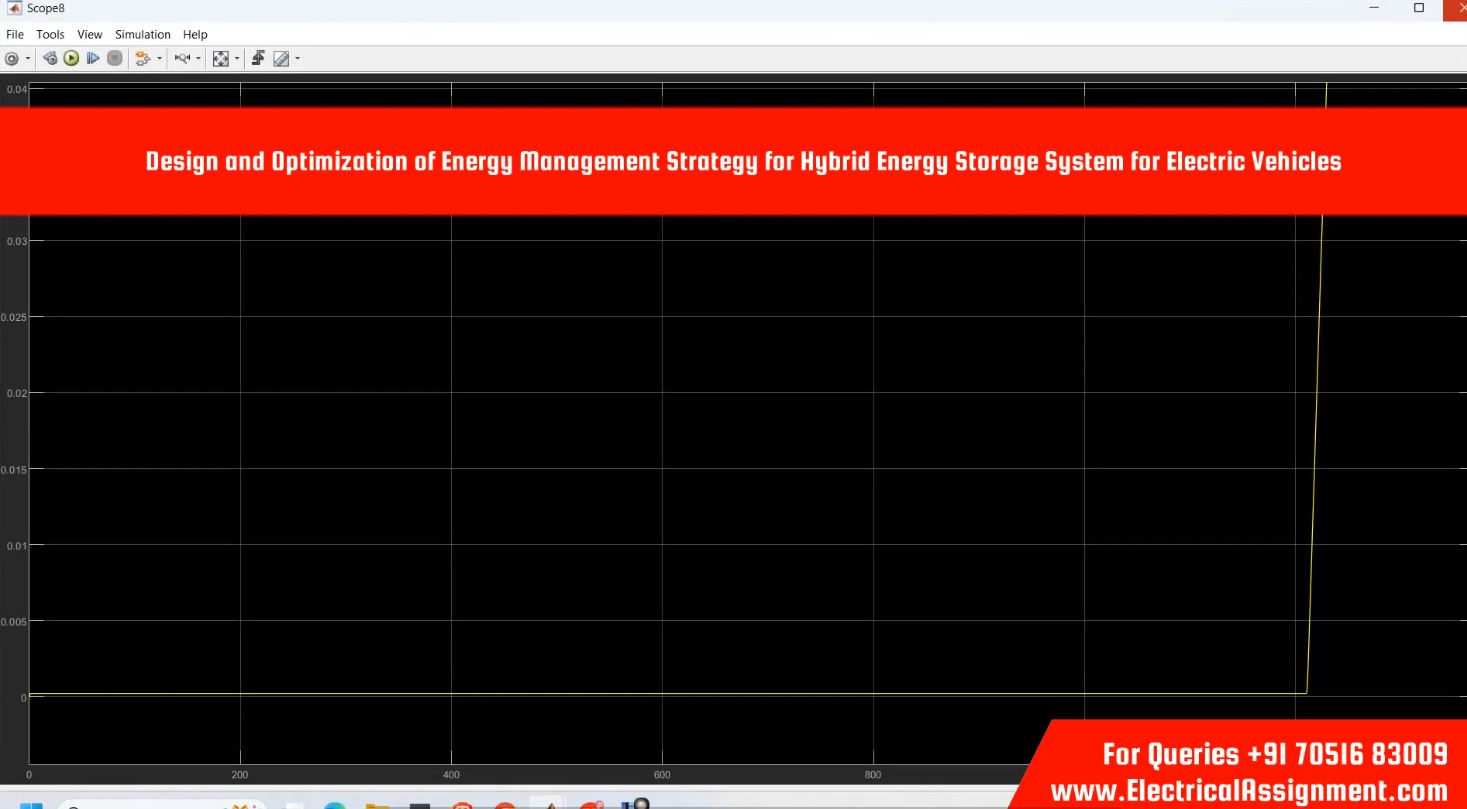Image resolution: width=1467 pixels, height=809 pixels.
Task: Enable the Cursor Measurements ruler icon
Action: tap(281, 59)
